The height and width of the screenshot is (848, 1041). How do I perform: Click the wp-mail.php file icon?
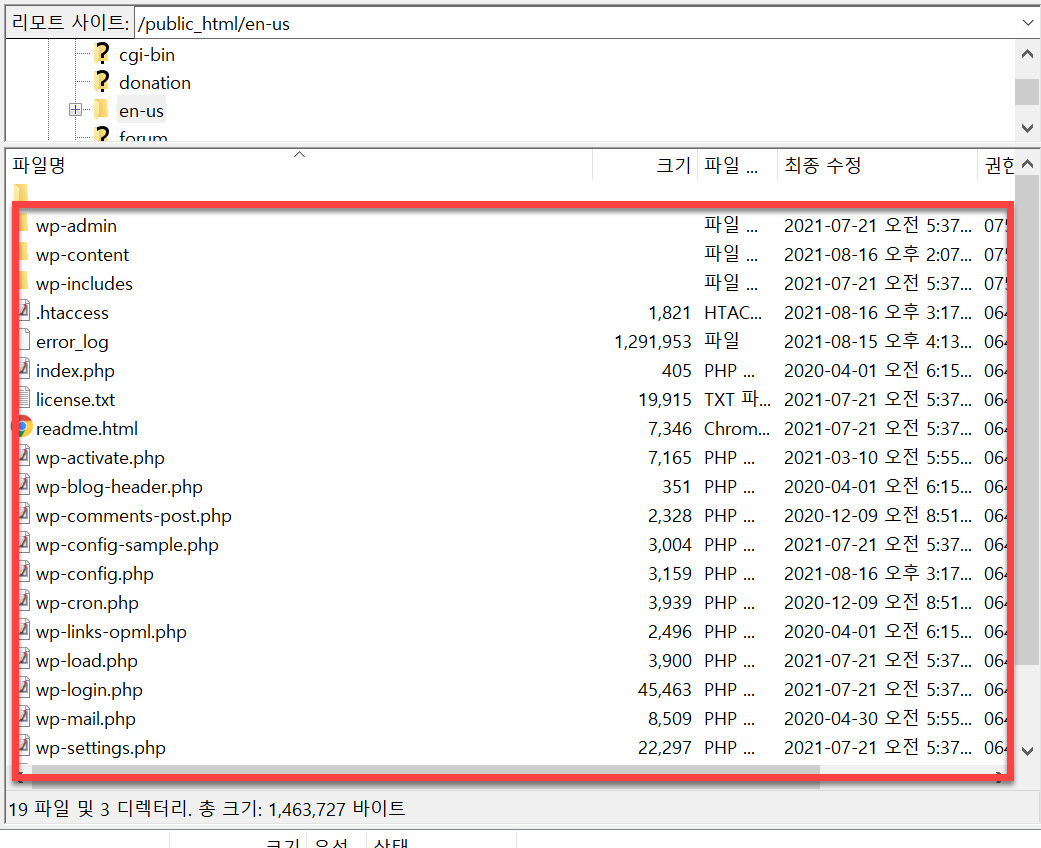pos(24,717)
